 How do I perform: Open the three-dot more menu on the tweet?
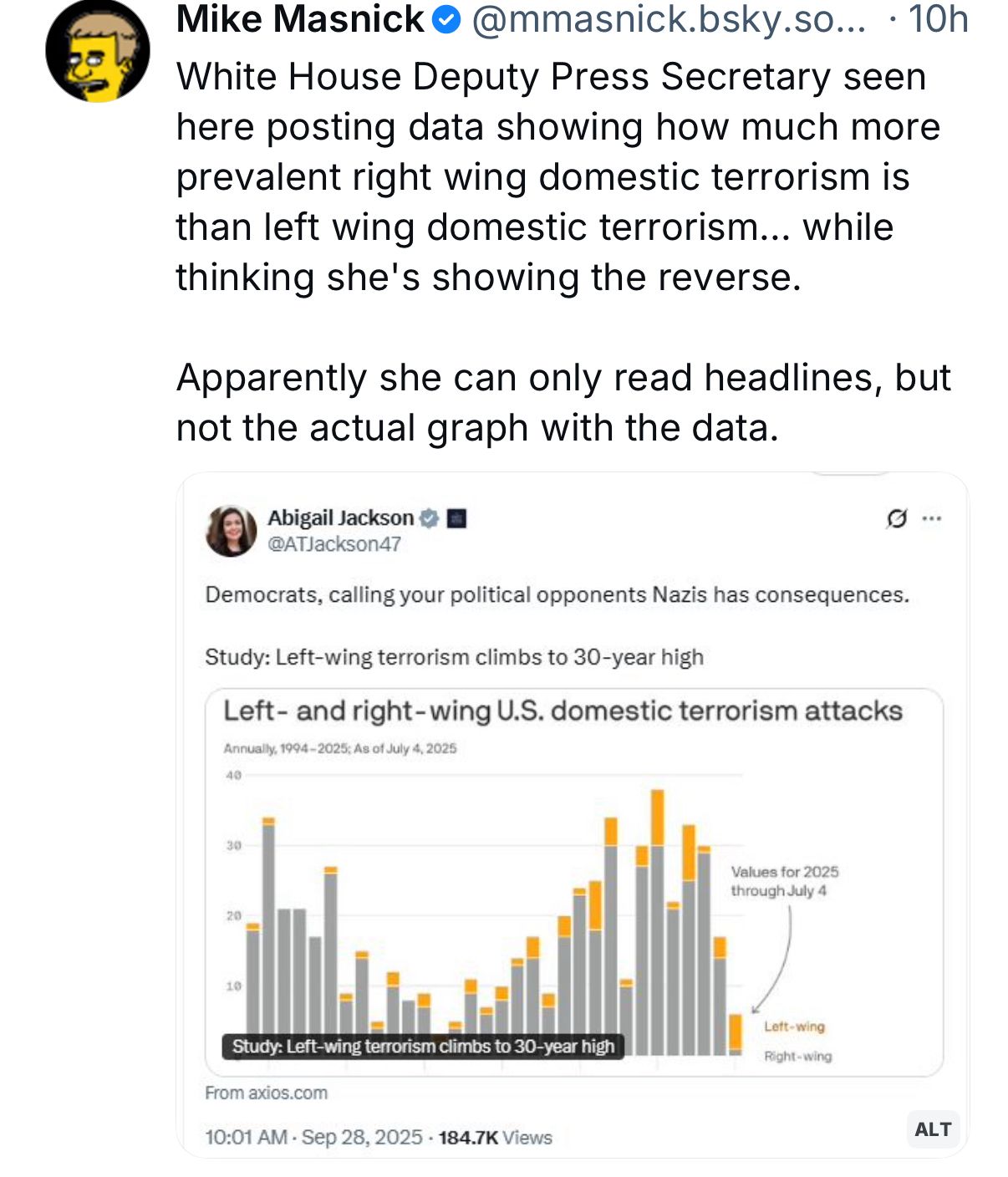(931, 518)
